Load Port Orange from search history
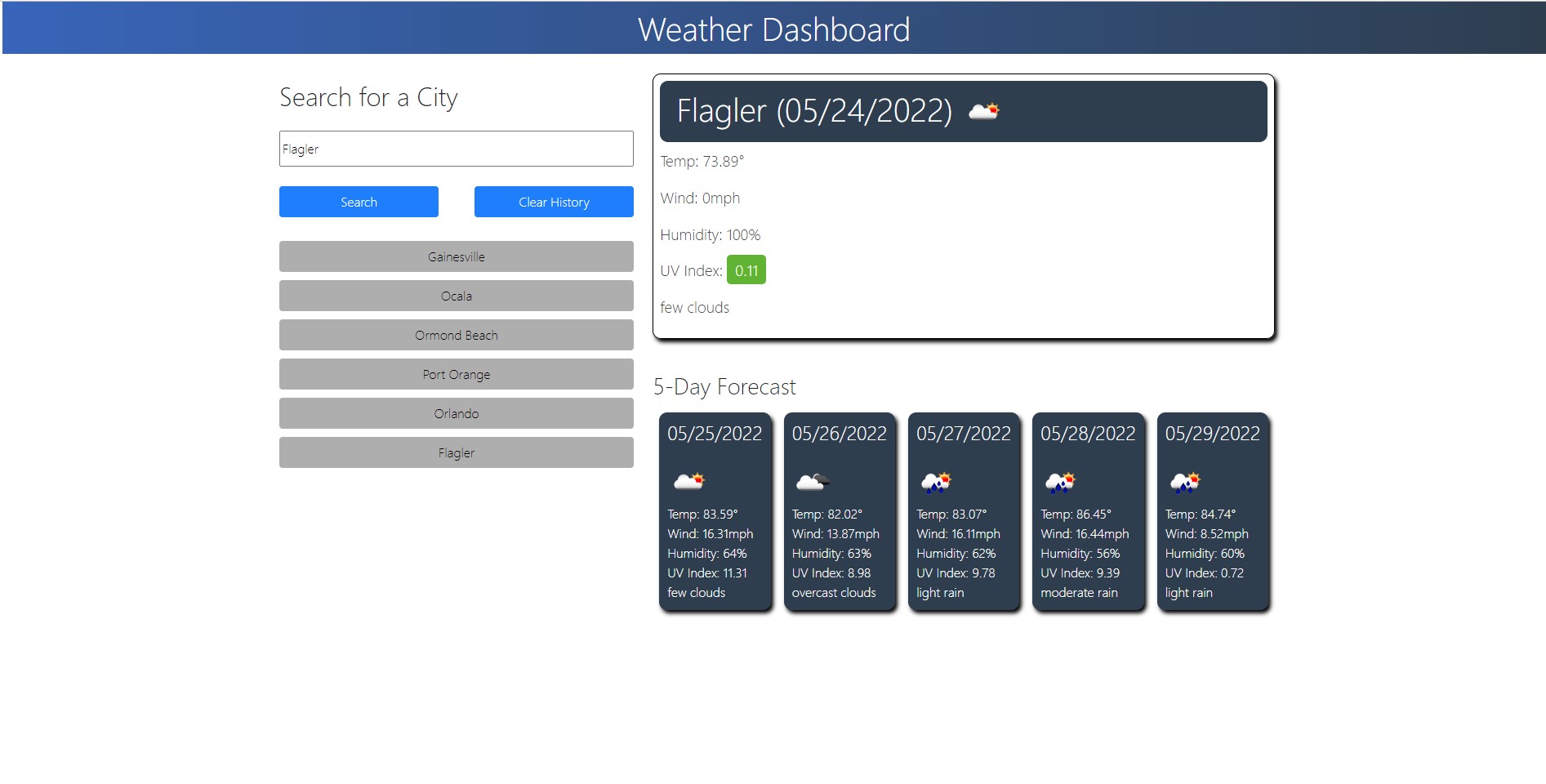The width and height of the screenshot is (1546, 784). coord(457,374)
